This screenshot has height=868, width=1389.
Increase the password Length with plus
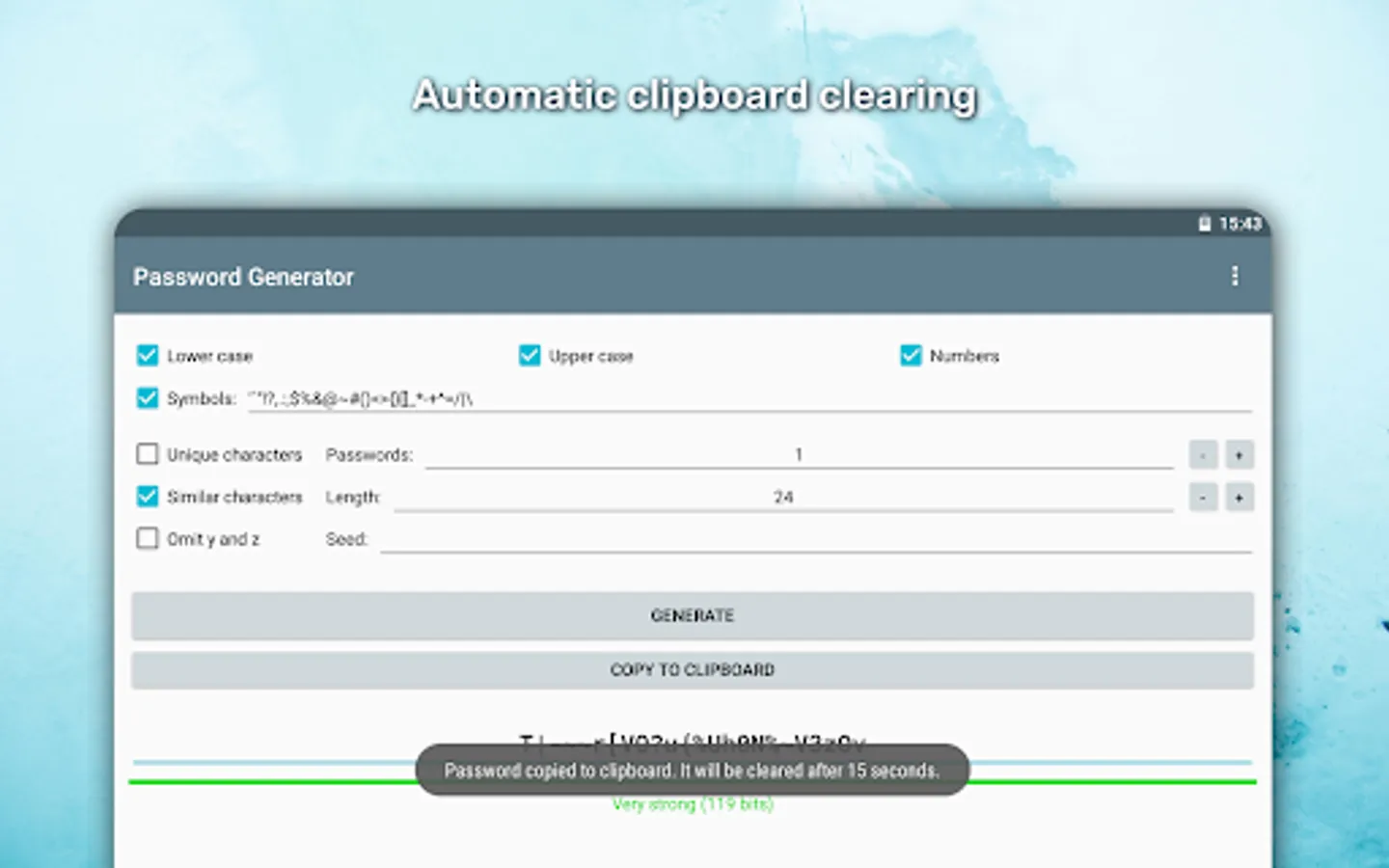(1238, 497)
